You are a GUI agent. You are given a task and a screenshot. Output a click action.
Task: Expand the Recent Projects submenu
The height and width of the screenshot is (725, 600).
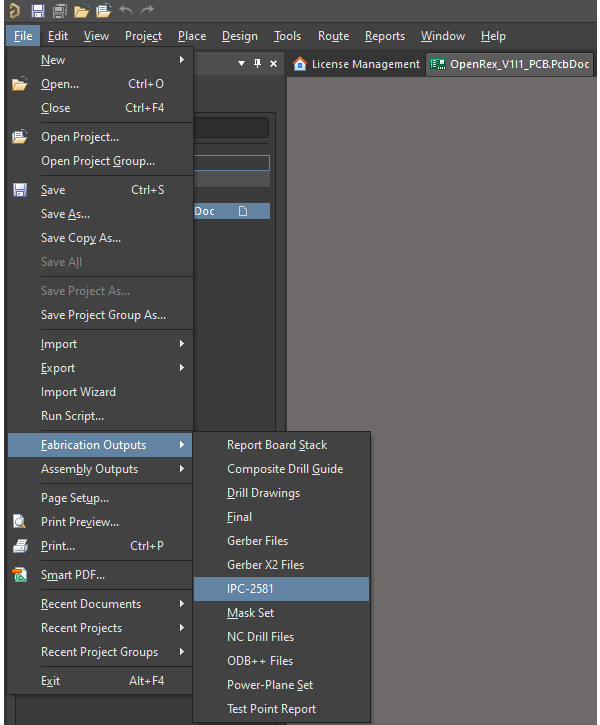100,628
